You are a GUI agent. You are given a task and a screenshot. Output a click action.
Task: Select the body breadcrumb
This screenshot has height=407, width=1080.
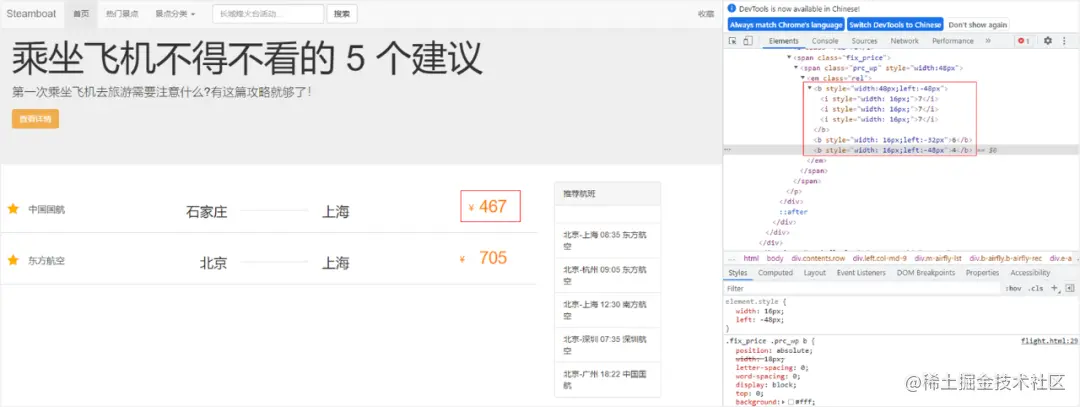(775, 258)
